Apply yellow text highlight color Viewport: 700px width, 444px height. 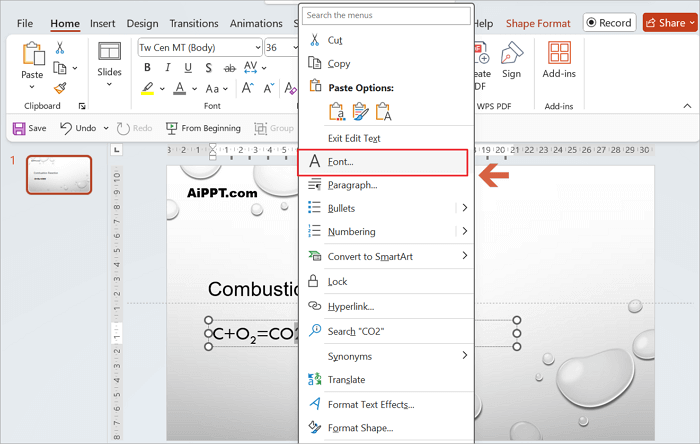coord(147,88)
